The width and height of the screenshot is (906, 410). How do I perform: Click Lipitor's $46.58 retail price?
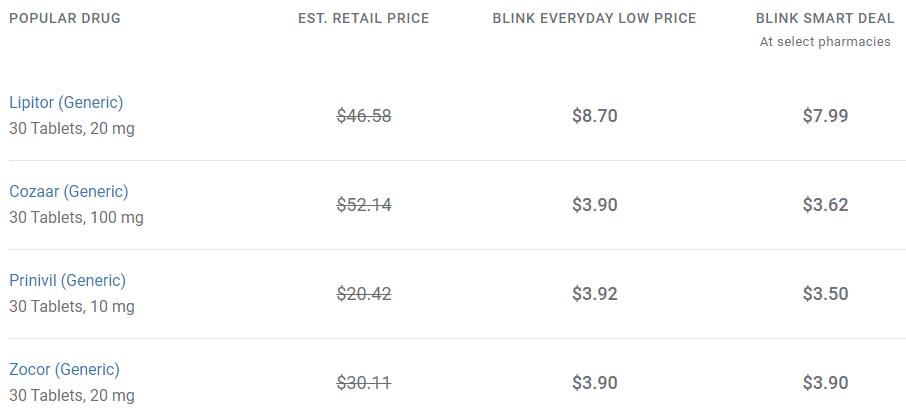(x=364, y=116)
